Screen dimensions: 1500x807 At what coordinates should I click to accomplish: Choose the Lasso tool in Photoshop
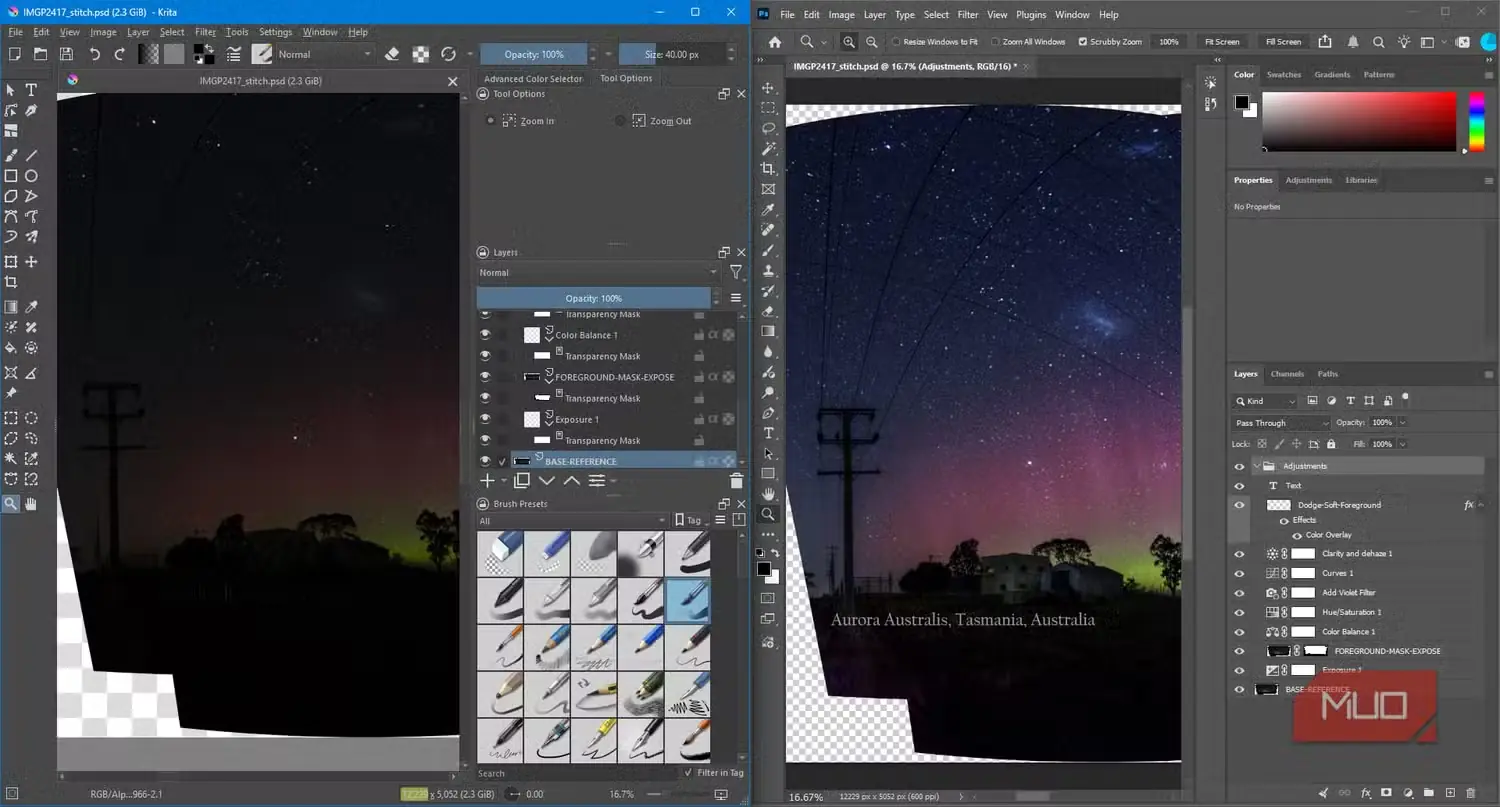point(768,128)
